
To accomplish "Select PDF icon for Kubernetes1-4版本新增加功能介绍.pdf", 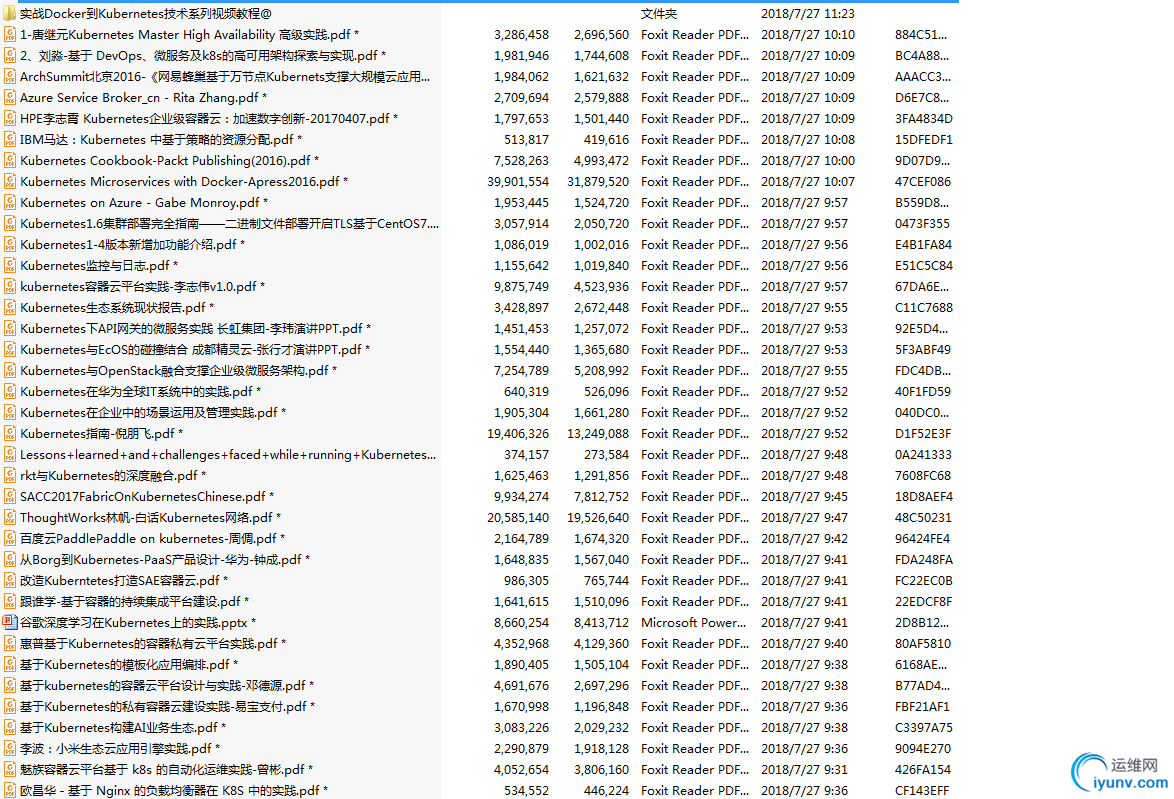I will point(10,244).
